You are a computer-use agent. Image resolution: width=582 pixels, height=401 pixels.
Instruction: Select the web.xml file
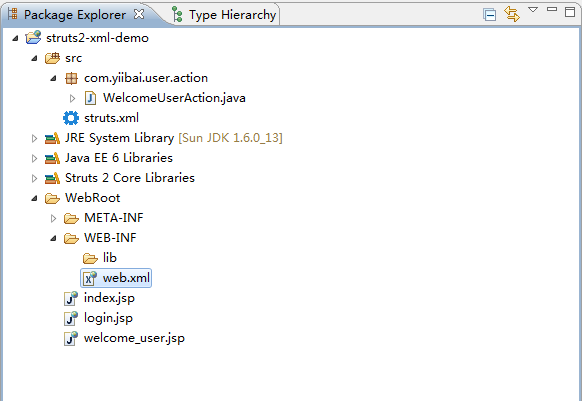point(116,278)
